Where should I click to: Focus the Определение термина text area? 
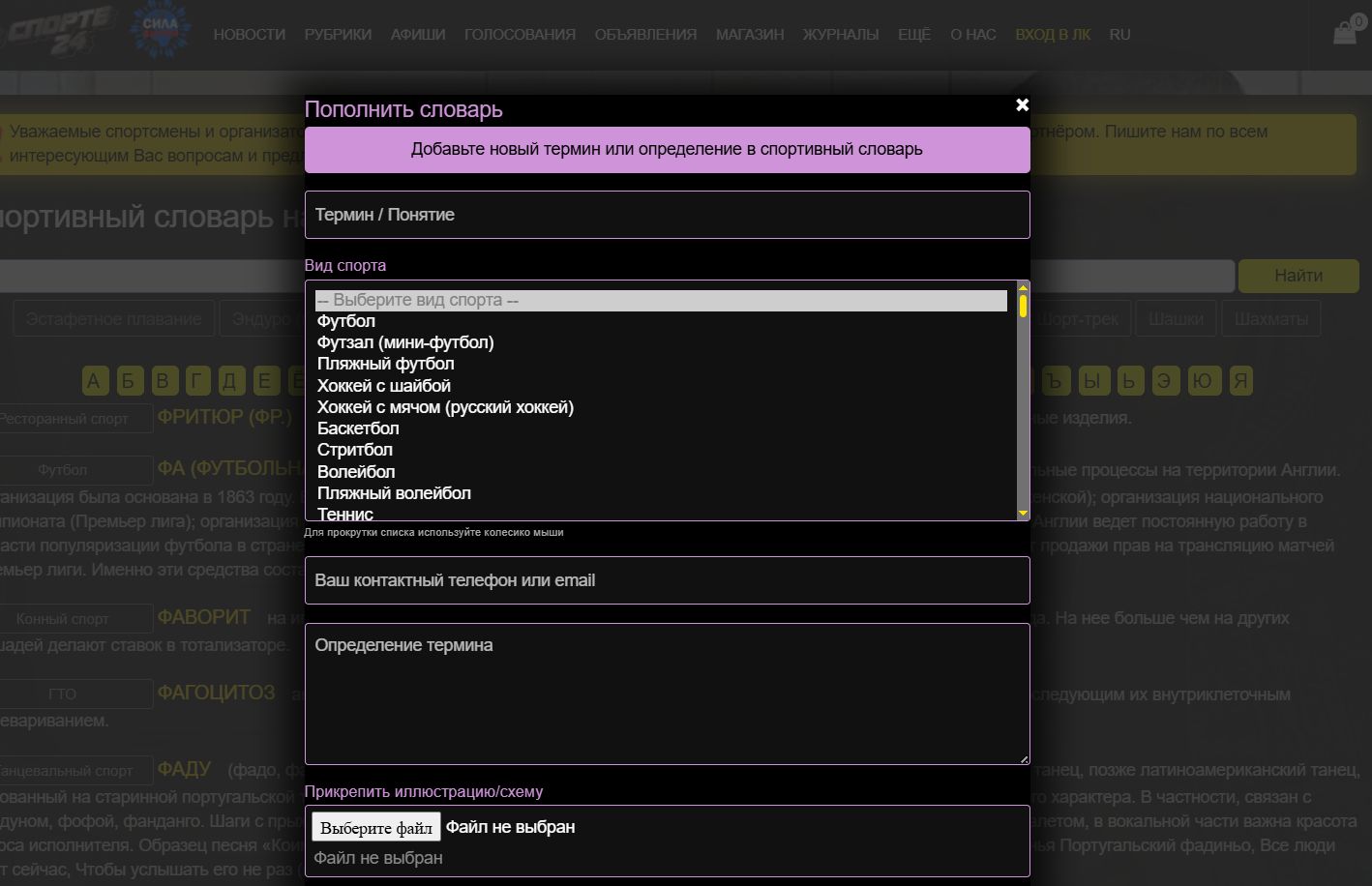click(667, 694)
